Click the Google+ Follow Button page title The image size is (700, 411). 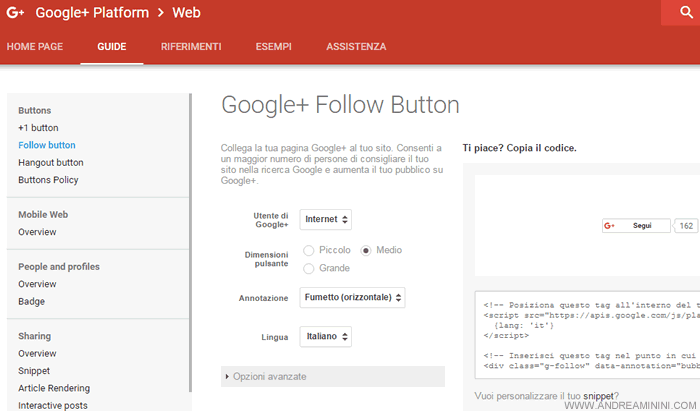(x=340, y=105)
